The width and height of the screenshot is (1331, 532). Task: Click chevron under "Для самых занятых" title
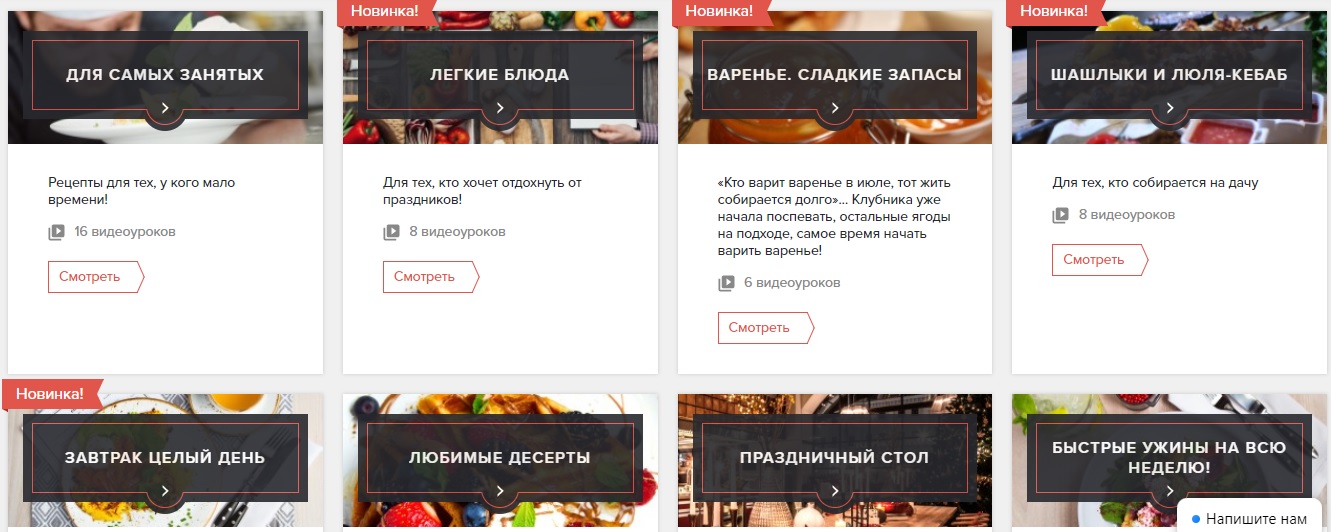[165, 108]
